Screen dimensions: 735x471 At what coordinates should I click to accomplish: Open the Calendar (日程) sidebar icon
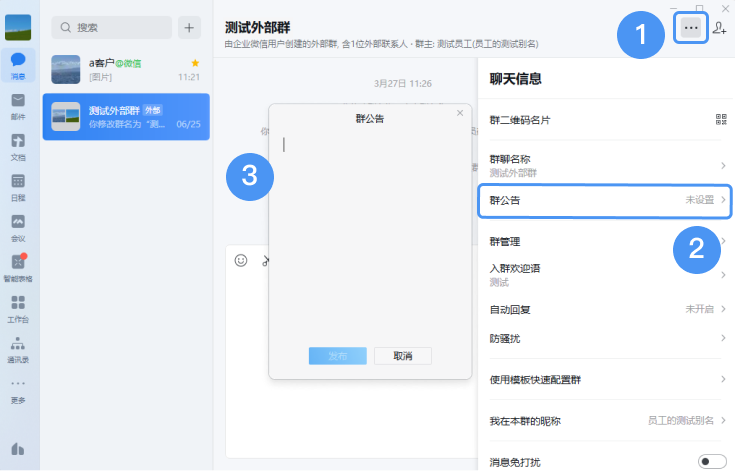(18, 187)
